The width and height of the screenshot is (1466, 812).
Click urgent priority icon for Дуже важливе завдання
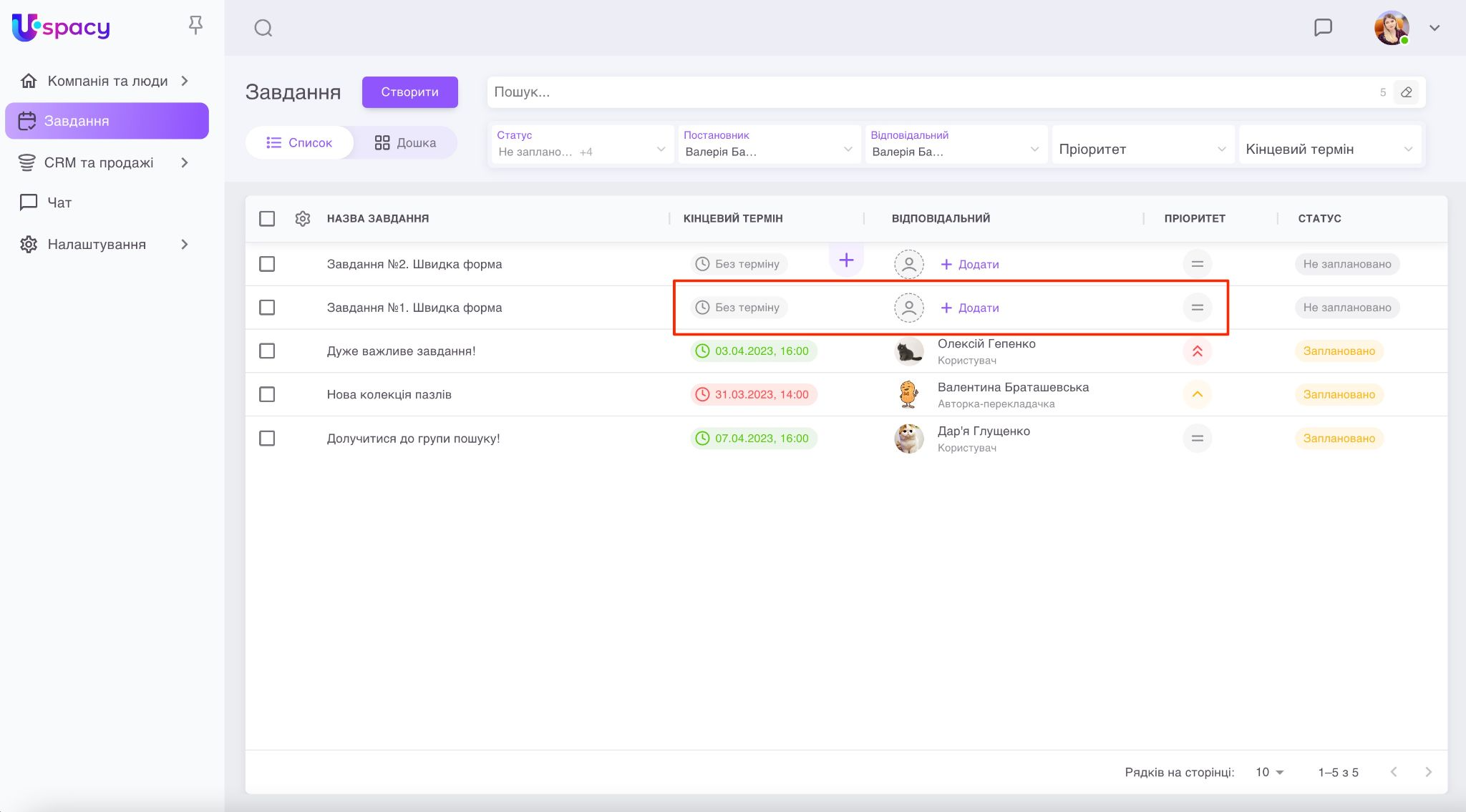point(1197,351)
